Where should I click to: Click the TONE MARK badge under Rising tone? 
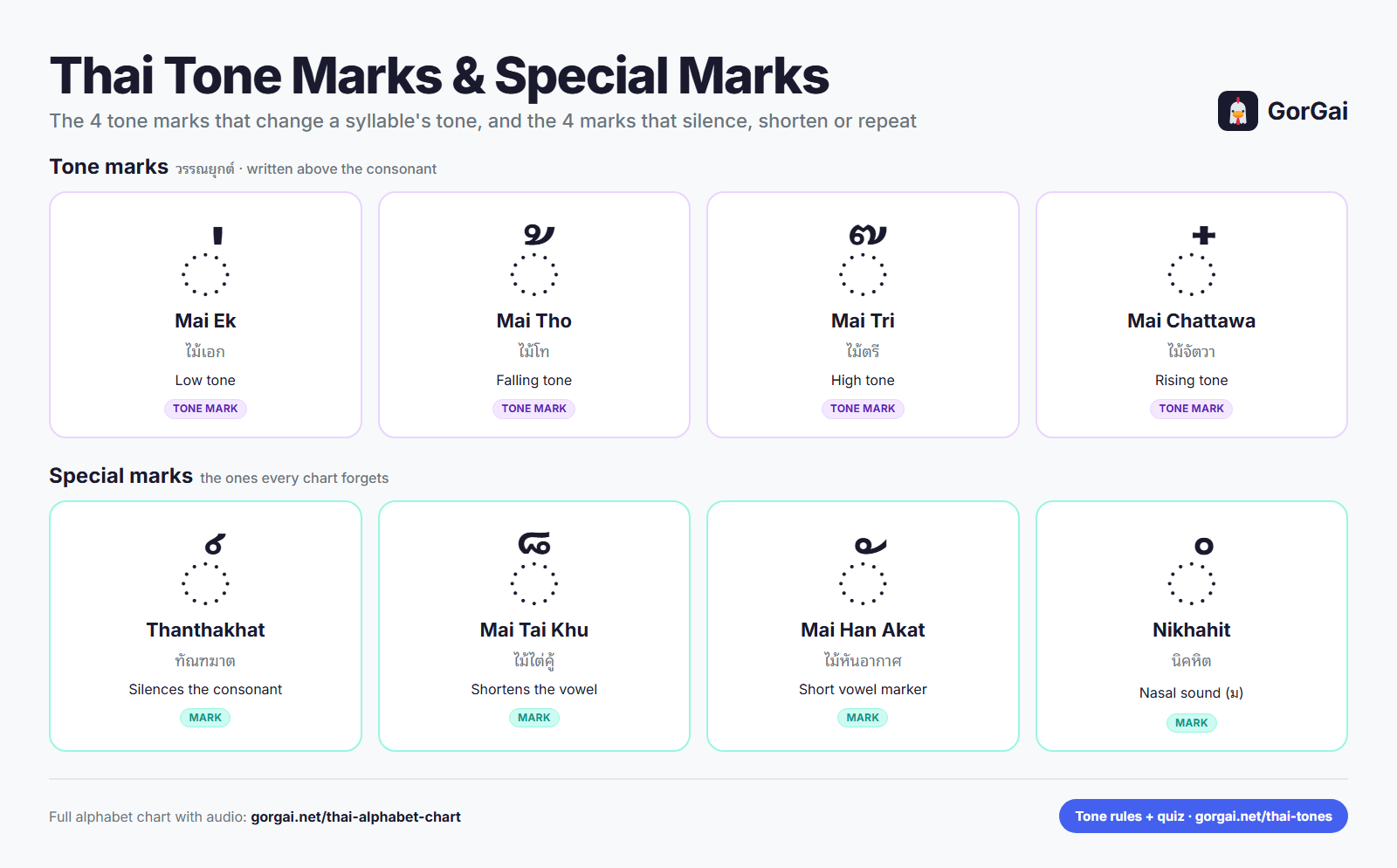coord(1191,409)
